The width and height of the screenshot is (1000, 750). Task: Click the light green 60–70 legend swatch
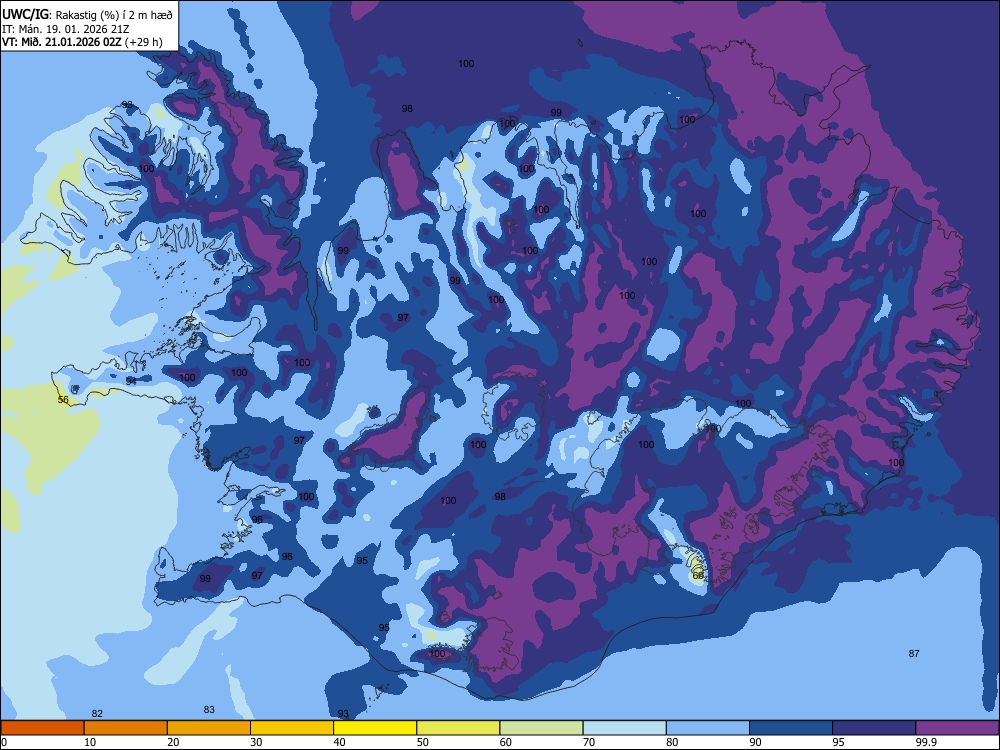click(541, 728)
